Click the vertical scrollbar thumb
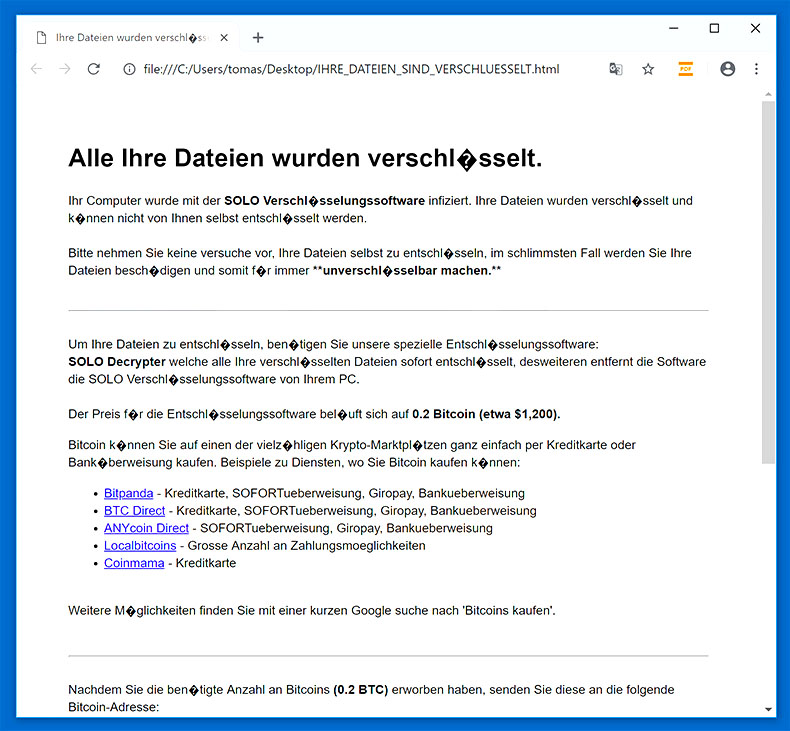 [x=768, y=280]
